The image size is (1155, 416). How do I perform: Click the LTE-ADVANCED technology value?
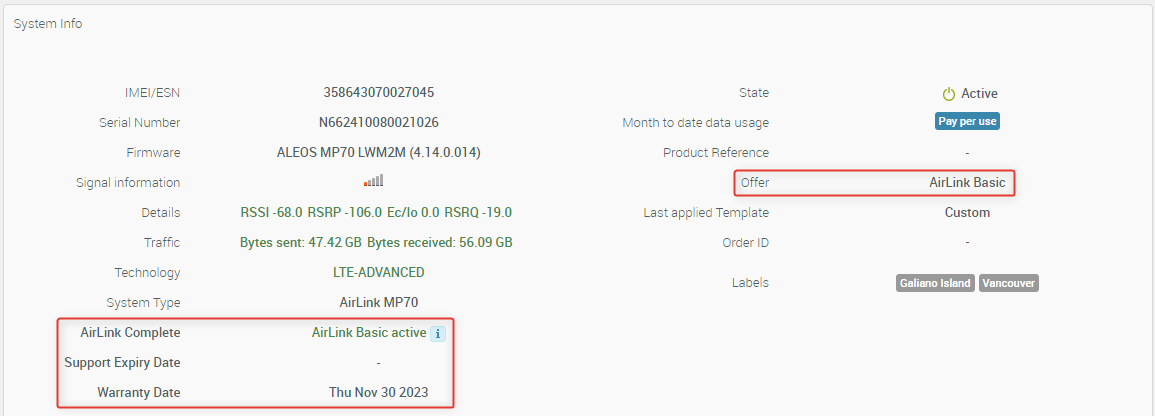[x=378, y=273]
